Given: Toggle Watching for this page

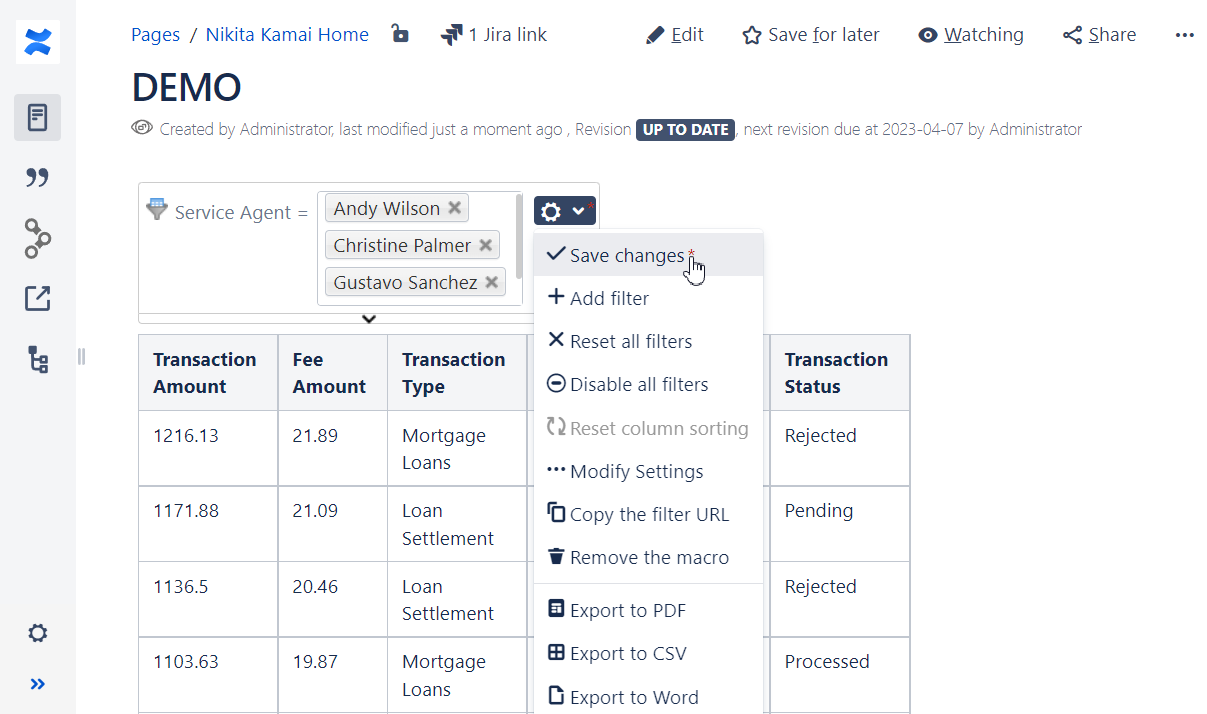Looking at the screenshot, I should click(x=970, y=35).
